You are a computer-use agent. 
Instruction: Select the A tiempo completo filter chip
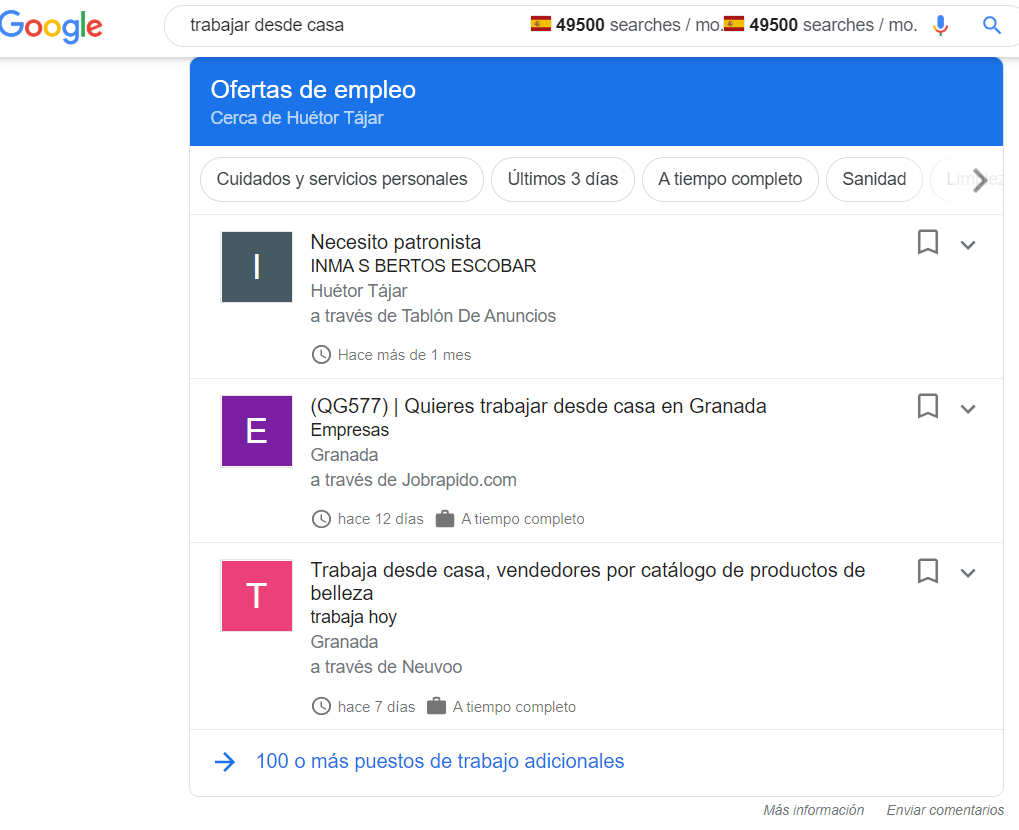pyautogui.click(x=730, y=179)
